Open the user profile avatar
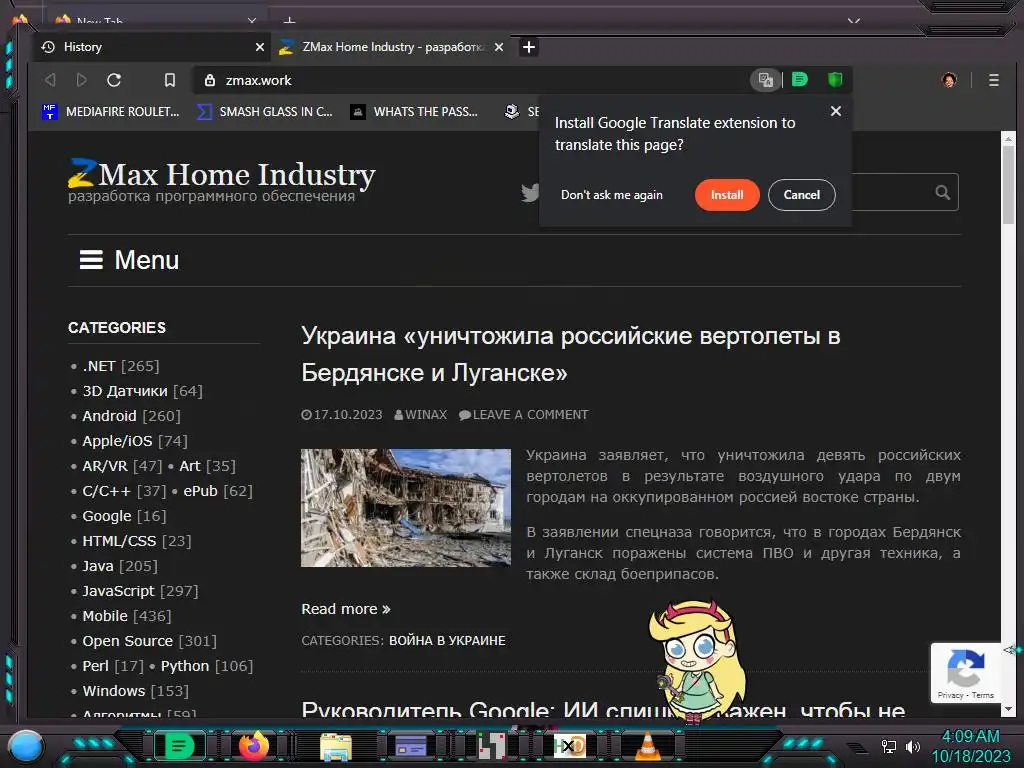The image size is (1024, 768). 949,80
